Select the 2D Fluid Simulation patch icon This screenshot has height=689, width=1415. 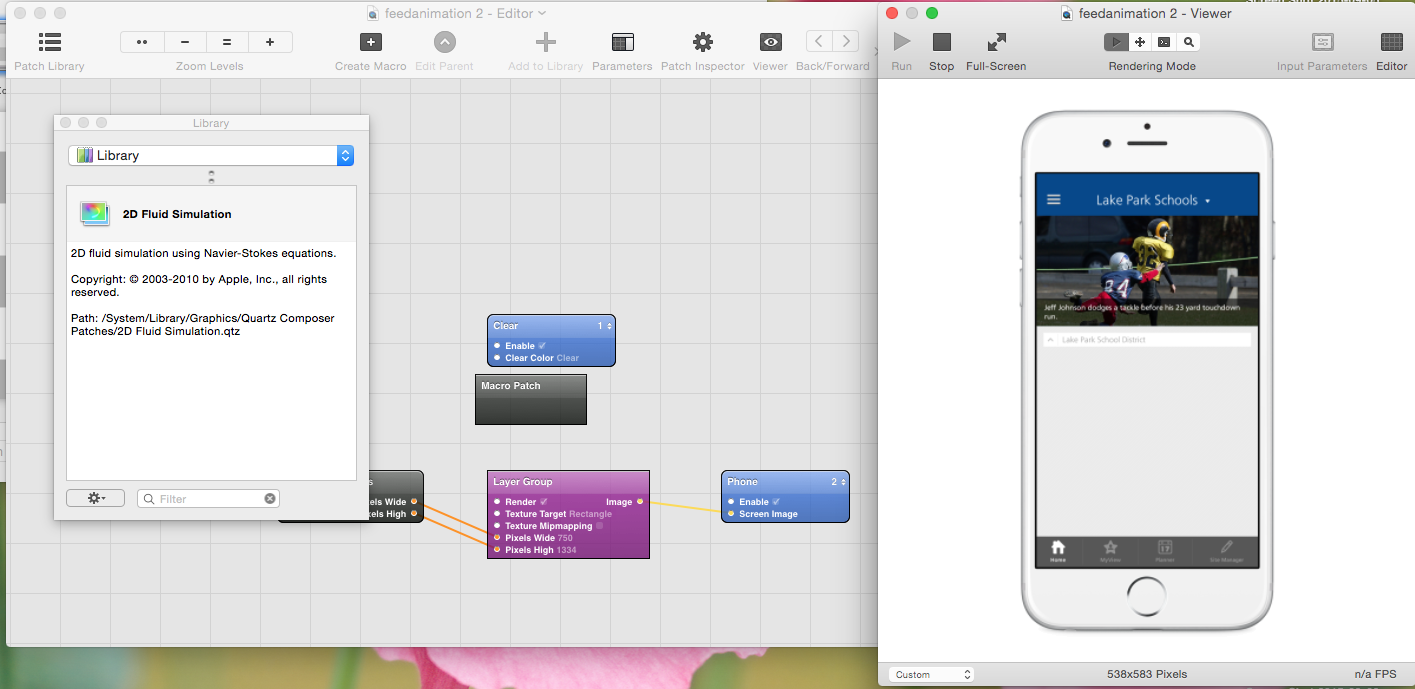click(x=95, y=213)
